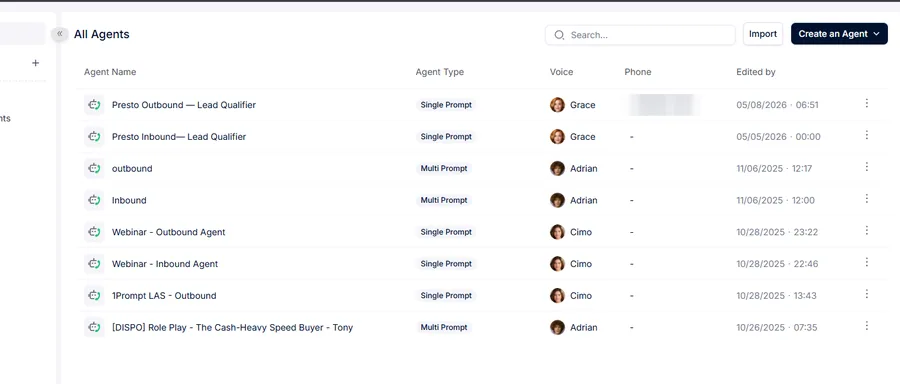This screenshot has height=384, width=900.
Task: Open three-dot menu for Inbound agent row
Action: click(x=867, y=199)
